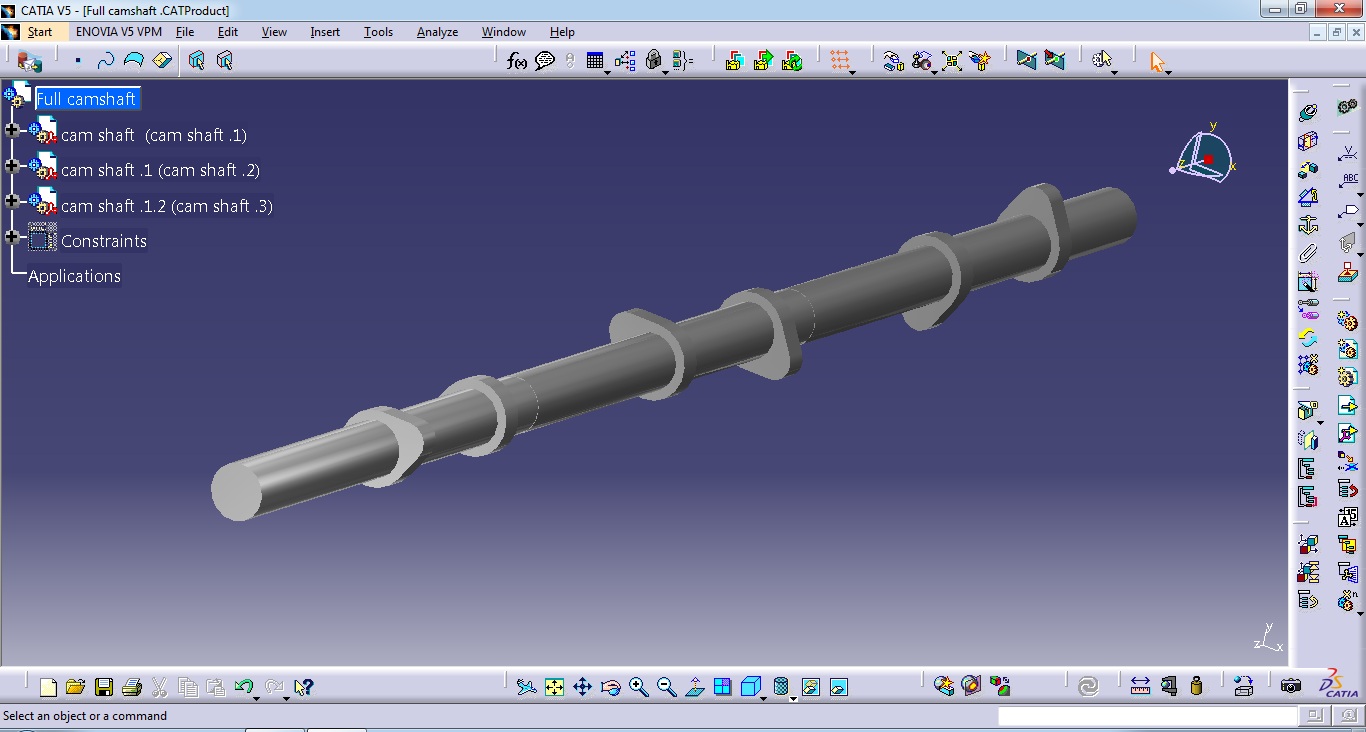Activate the Pan tool
This screenshot has width=1366, height=732.
(x=583, y=687)
